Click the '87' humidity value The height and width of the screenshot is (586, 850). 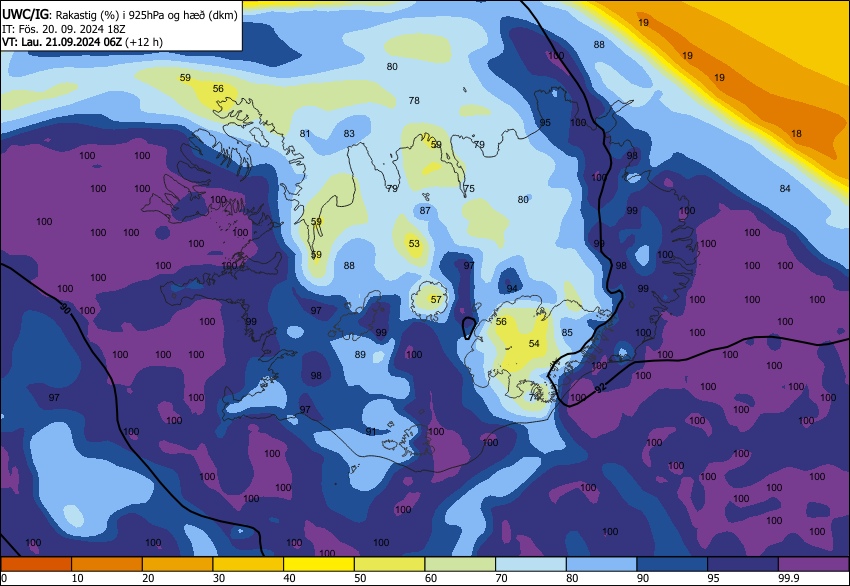[x=425, y=210]
